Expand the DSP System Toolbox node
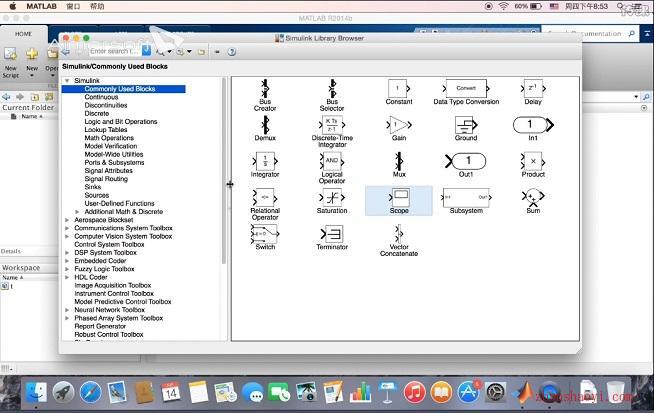 tap(67, 253)
